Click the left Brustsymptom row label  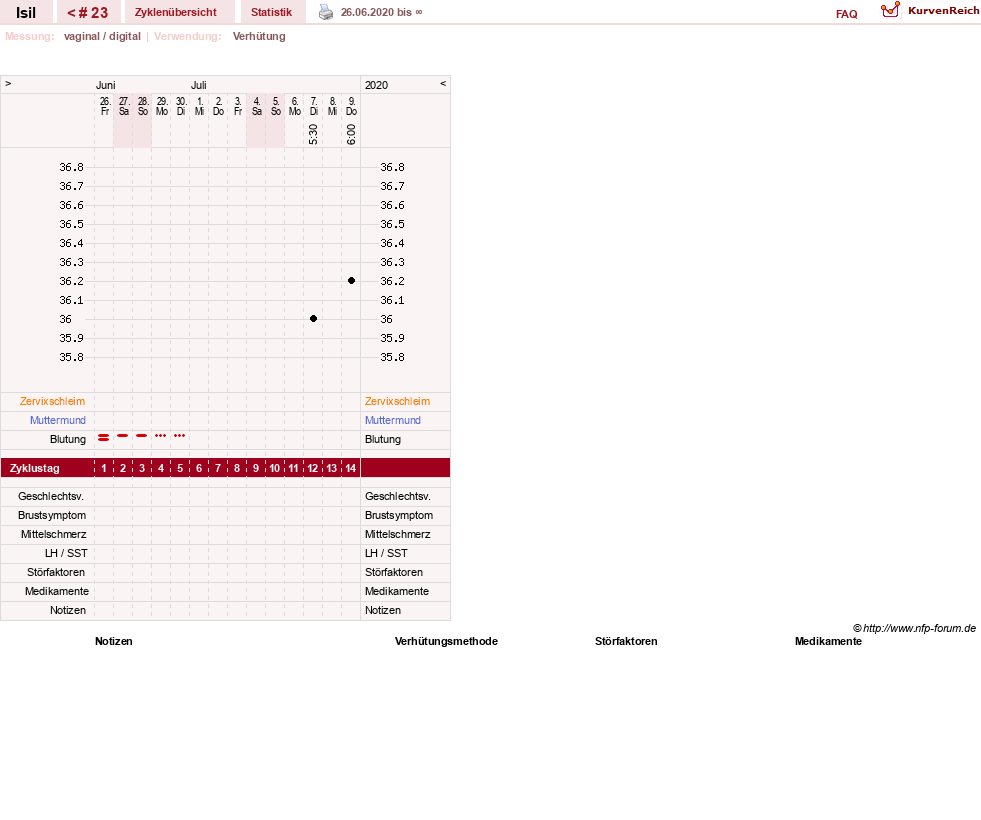pyautogui.click(x=52, y=515)
